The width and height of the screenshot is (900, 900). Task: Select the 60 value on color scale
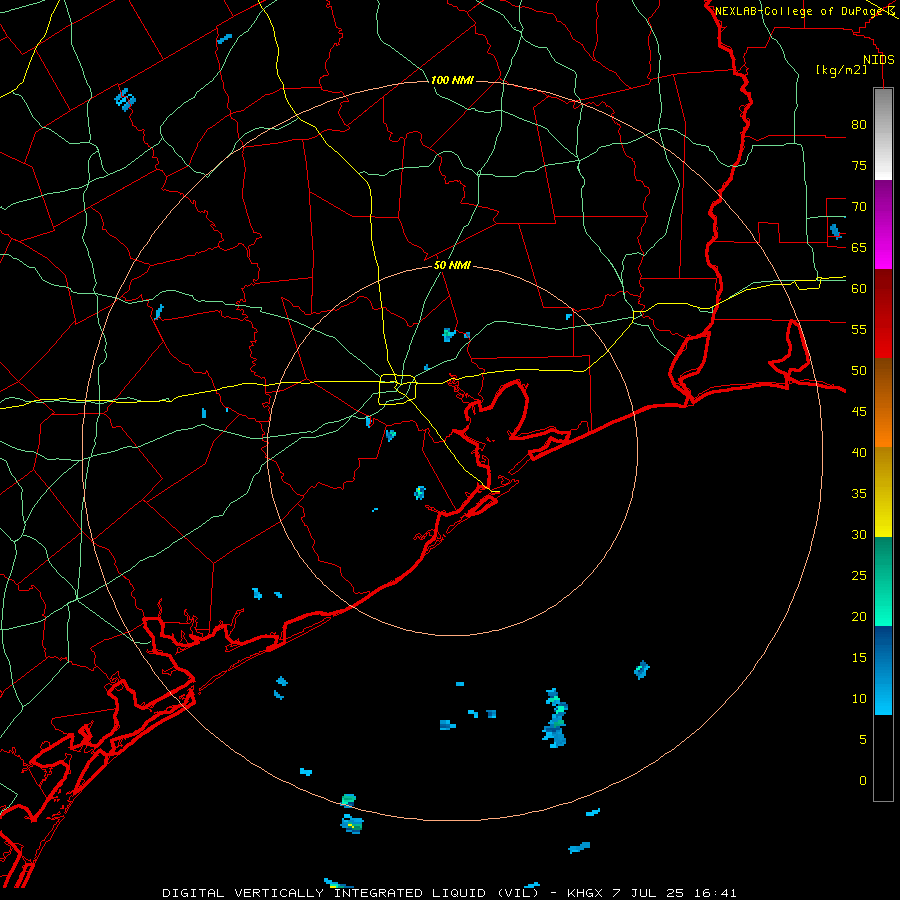point(859,289)
